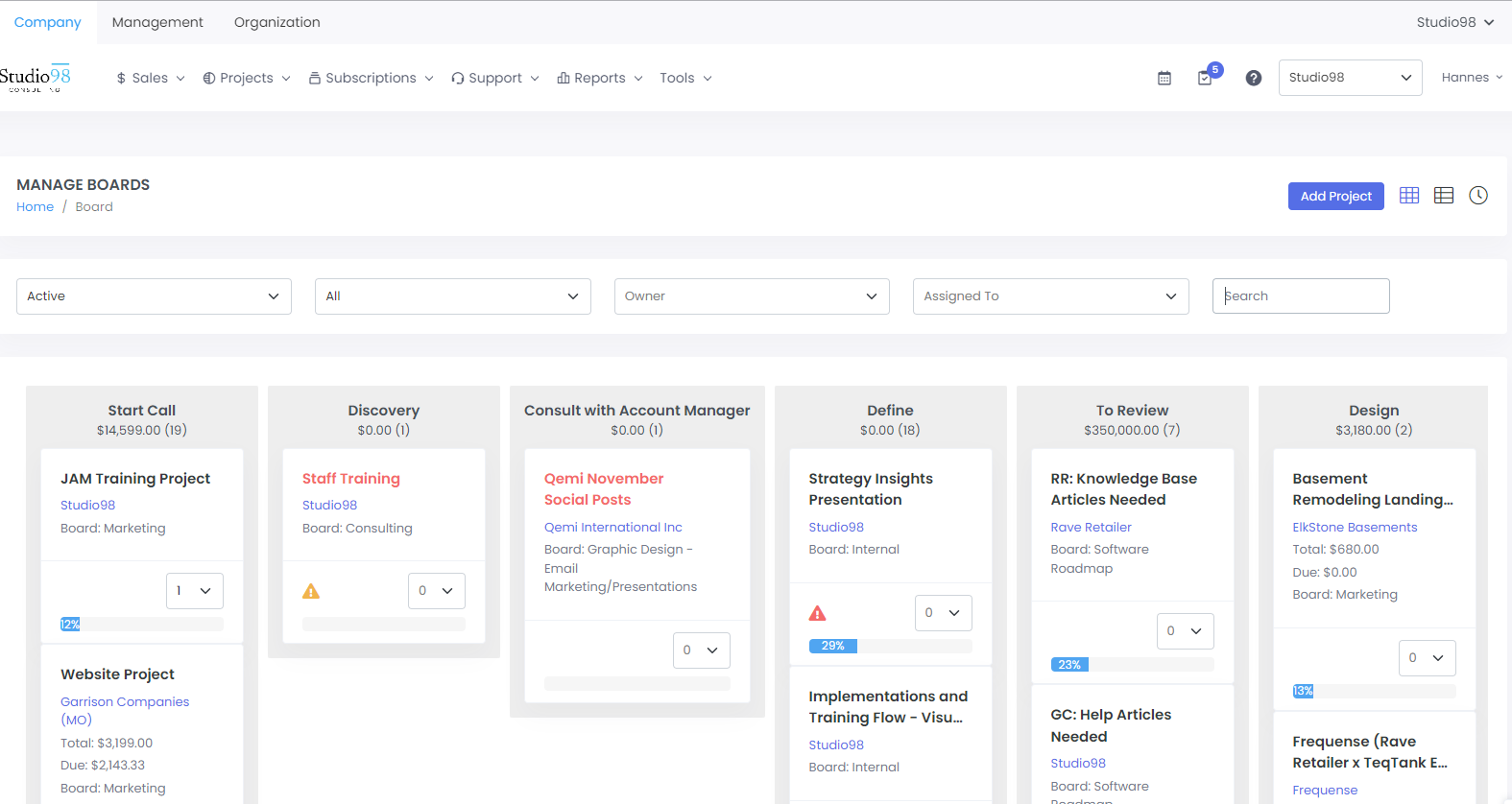Image resolution: width=1512 pixels, height=804 pixels.
Task: Expand priority dropdown on JAM Training Project
Action: (x=194, y=591)
